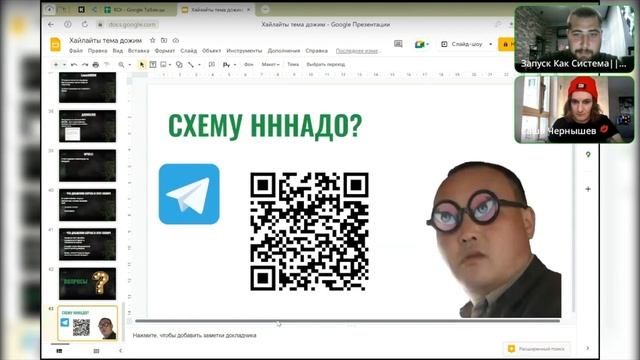Viewport: 640px width, 360px height.
Task: Click the Тема theme button
Action: click(x=293, y=64)
